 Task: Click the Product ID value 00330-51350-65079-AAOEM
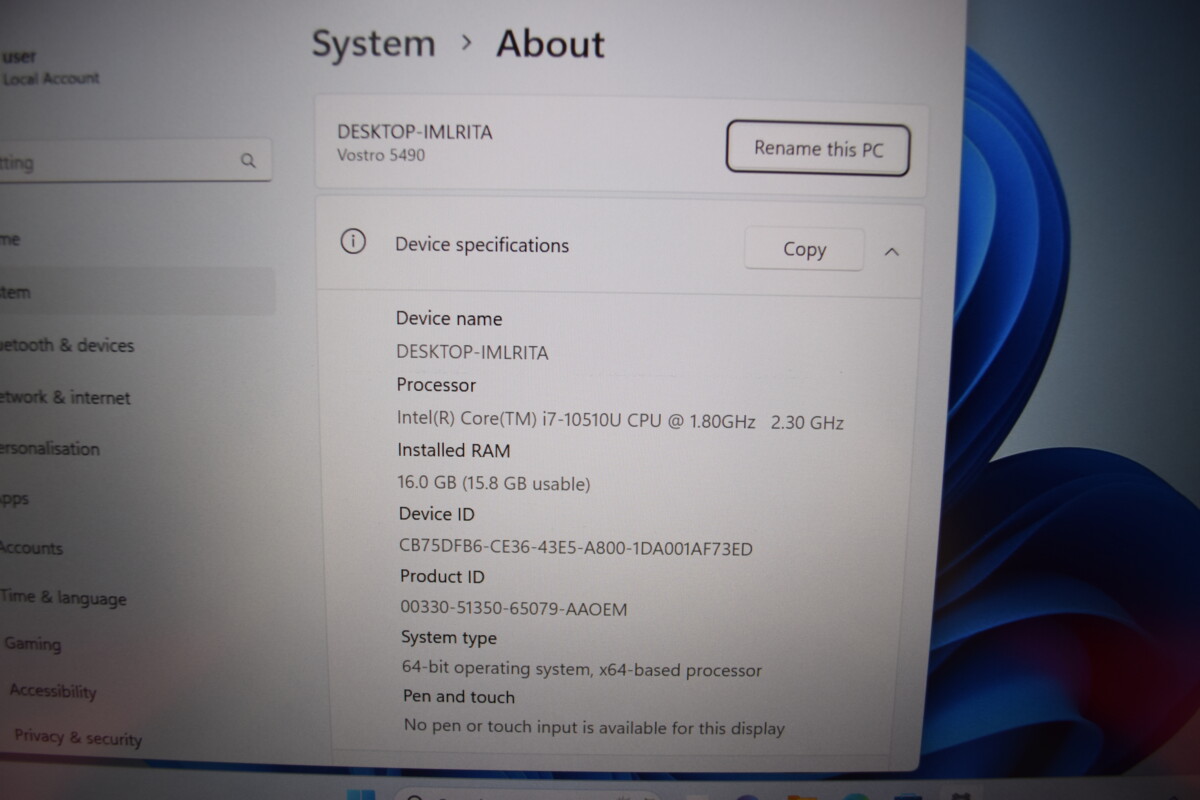(514, 608)
